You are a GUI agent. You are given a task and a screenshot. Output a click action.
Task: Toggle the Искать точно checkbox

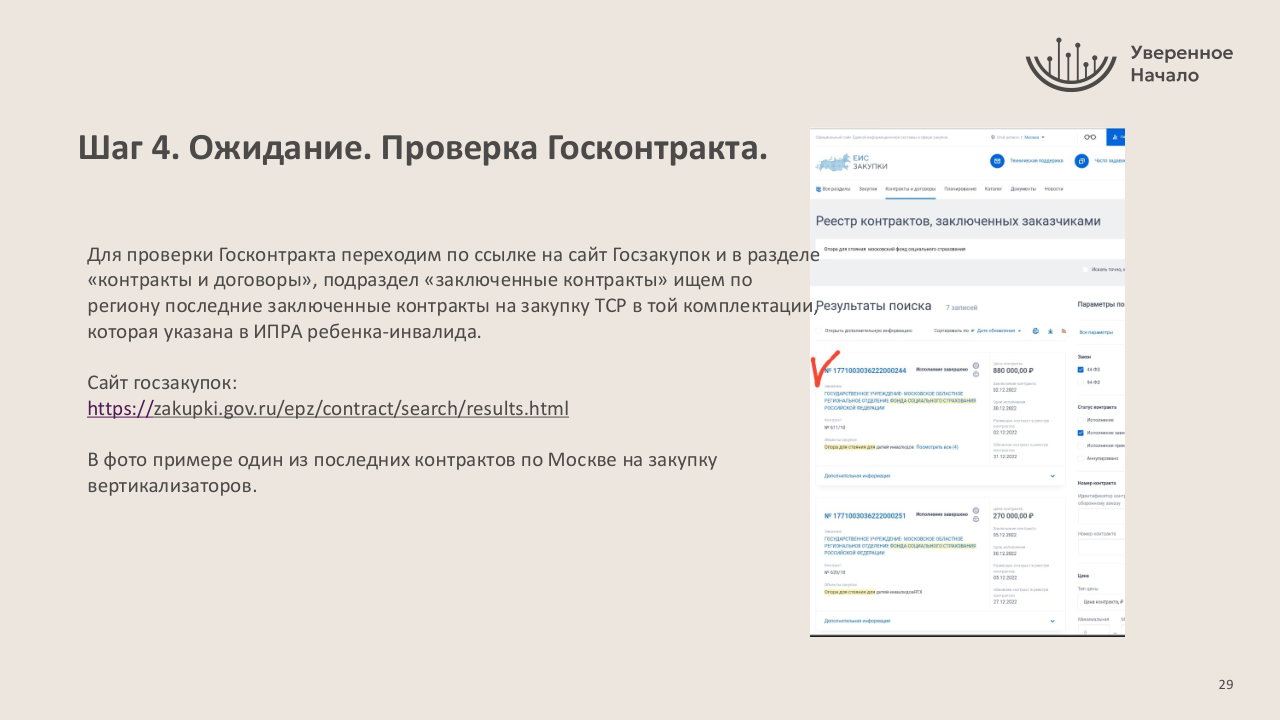(1086, 270)
